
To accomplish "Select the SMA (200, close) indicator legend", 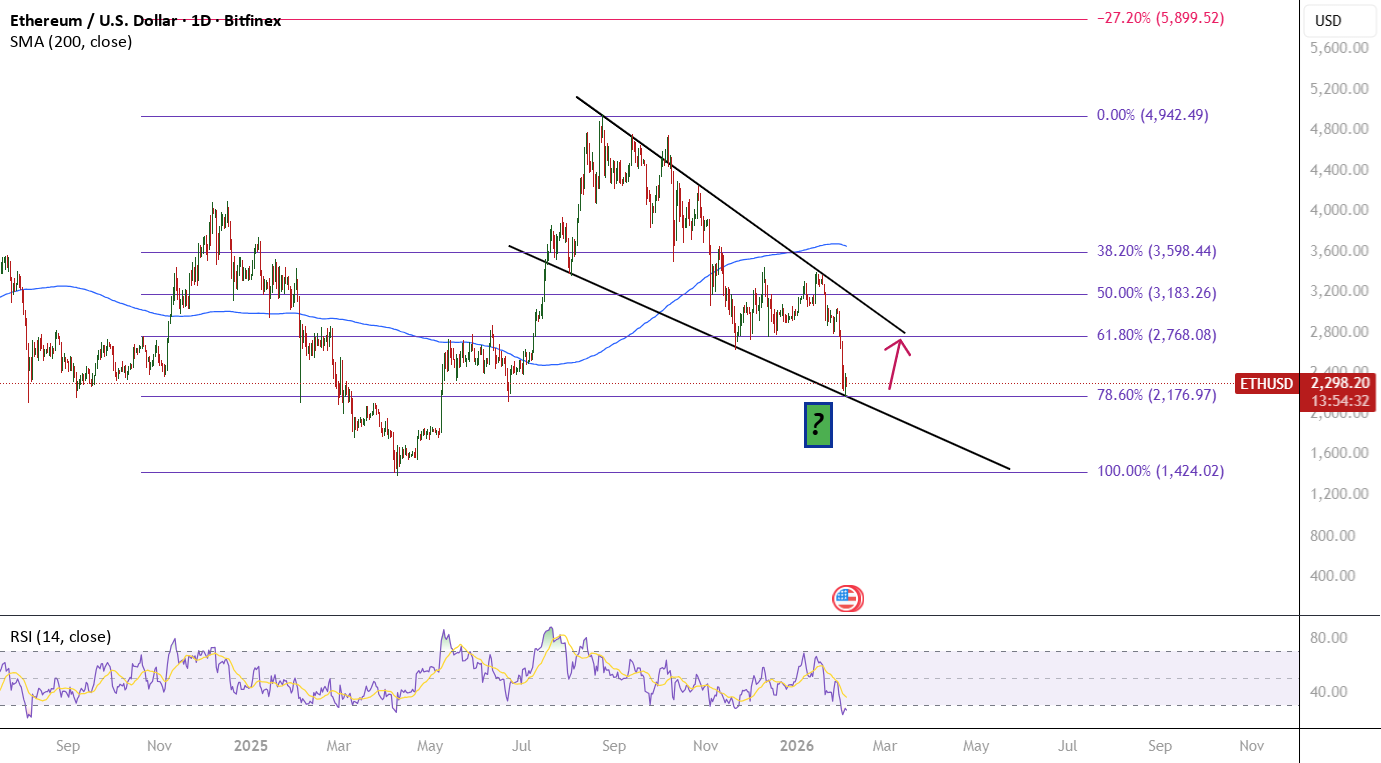I will click(x=71, y=42).
